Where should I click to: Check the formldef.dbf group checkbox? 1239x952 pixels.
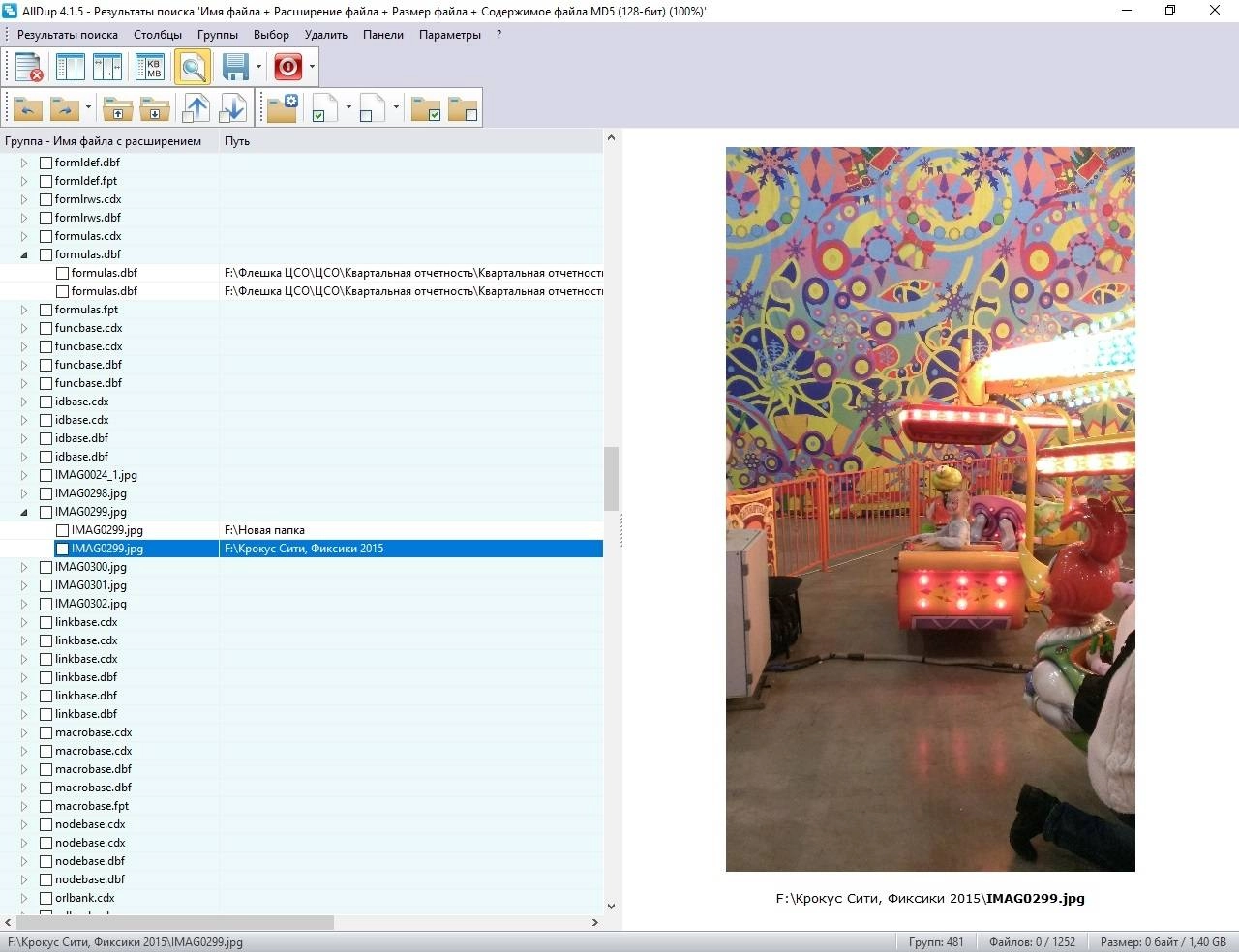[45, 163]
